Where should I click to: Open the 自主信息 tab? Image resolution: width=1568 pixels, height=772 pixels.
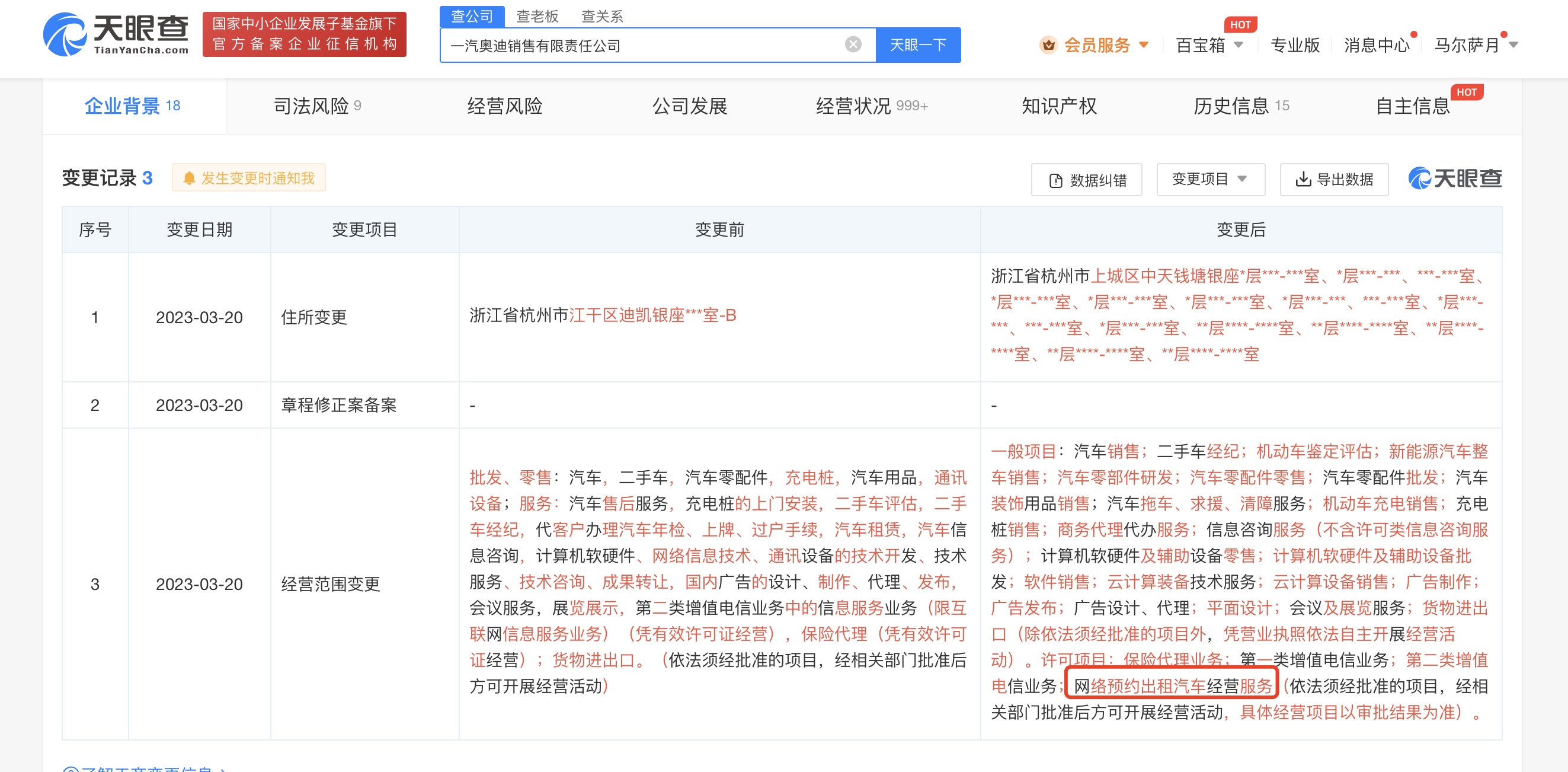pyautogui.click(x=1413, y=106)
